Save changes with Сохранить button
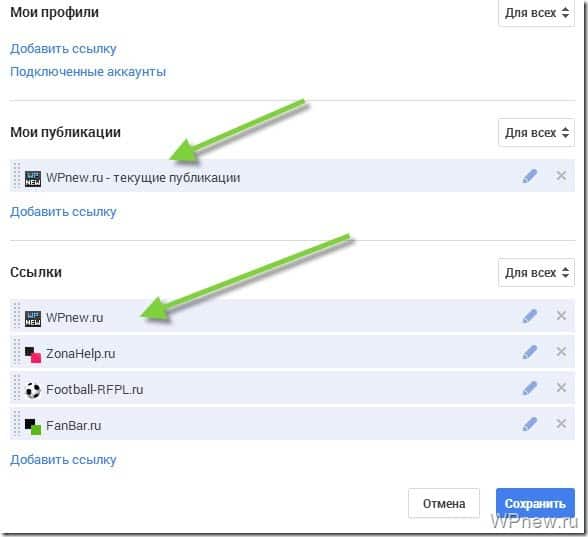Screen dimensions: 588x537 [535, 503]
